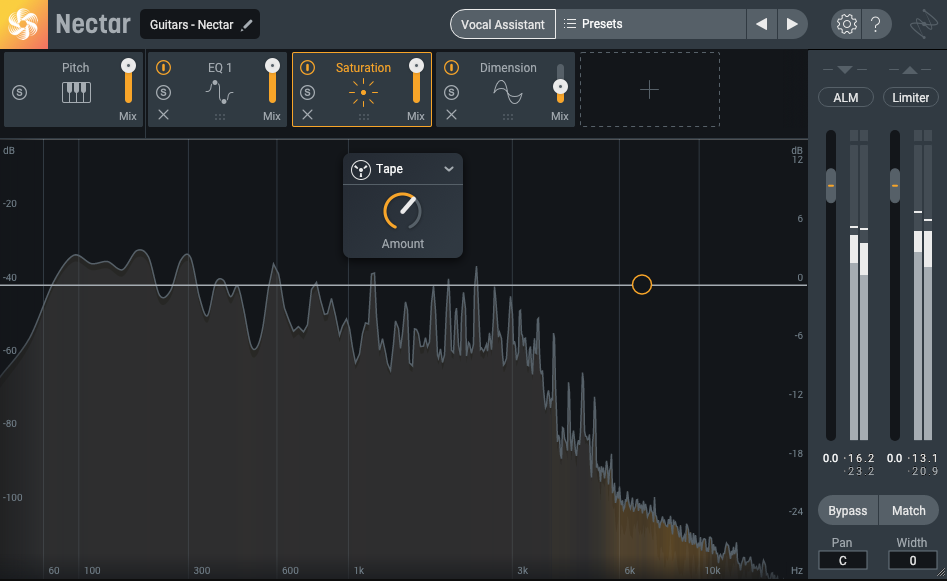Remove the Saturation module
The width and height of the screenshot is (947, 581).
coord(307,115)
